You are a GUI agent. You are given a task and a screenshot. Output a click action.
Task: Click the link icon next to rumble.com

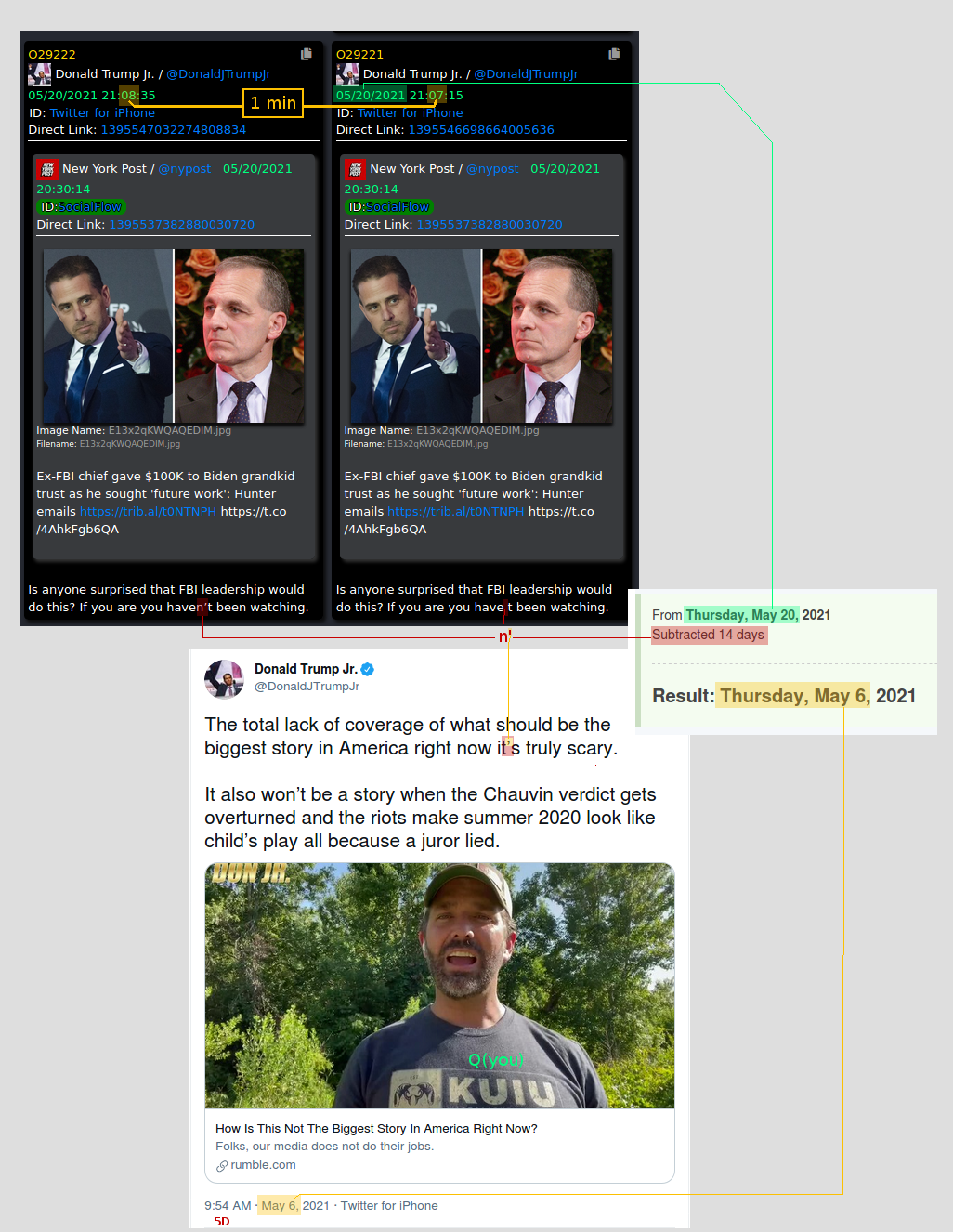(222, 1166)
